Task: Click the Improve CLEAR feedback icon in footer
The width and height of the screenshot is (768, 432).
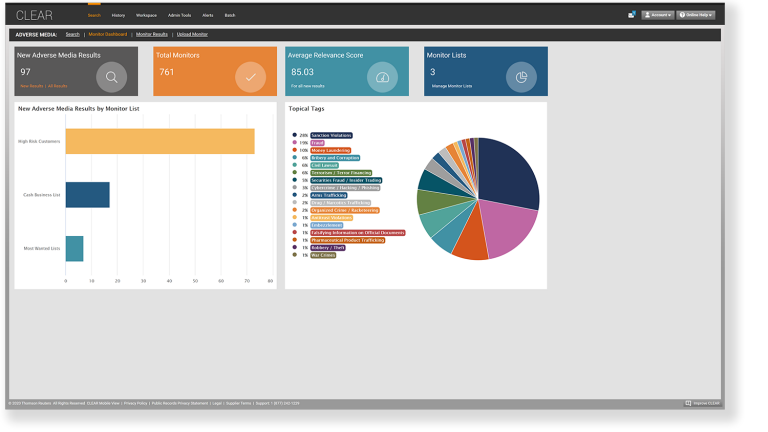Action: 688,403
